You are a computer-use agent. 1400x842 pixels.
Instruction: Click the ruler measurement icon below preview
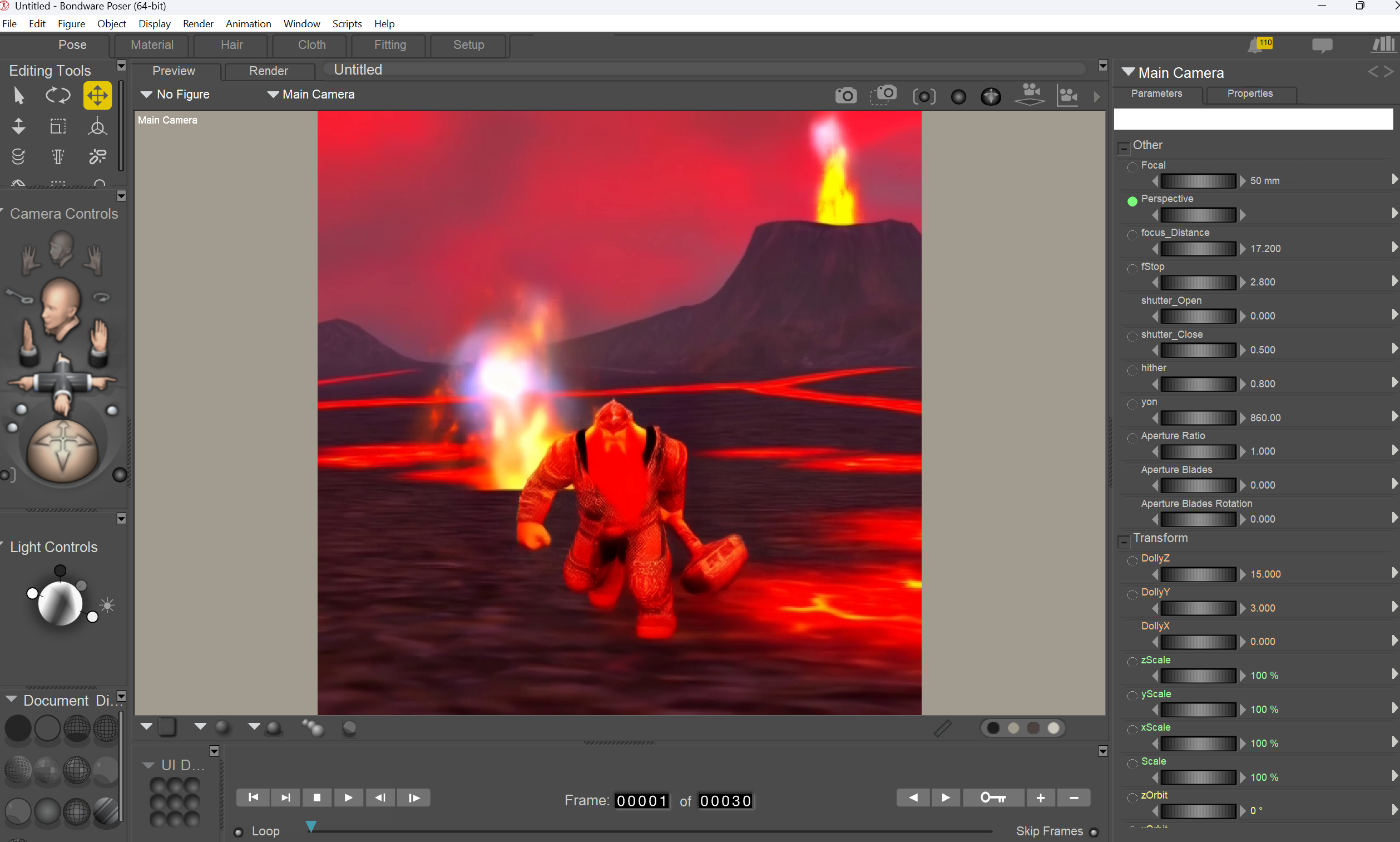942,728
